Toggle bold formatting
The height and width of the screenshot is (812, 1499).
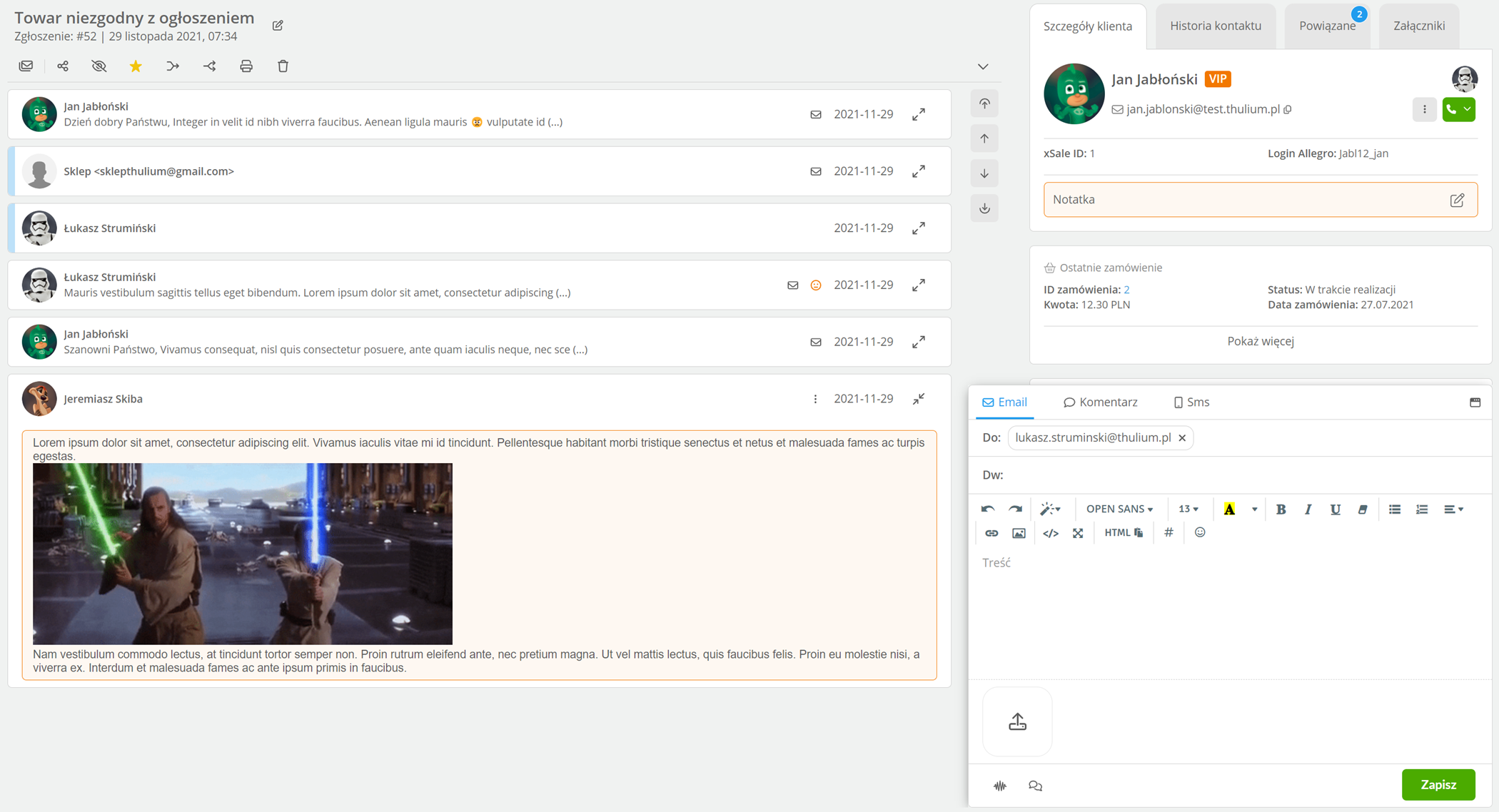1281,509
